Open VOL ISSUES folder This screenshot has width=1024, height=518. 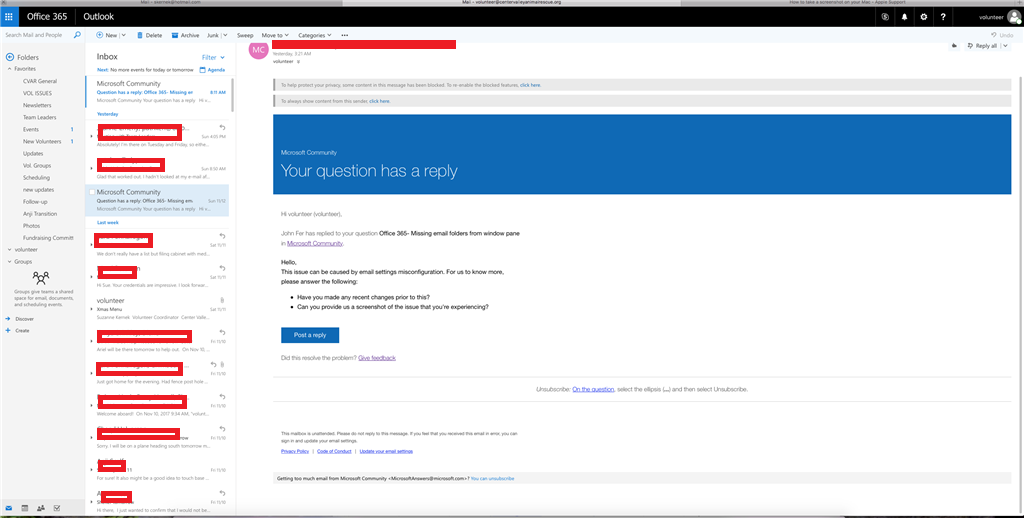37,93
